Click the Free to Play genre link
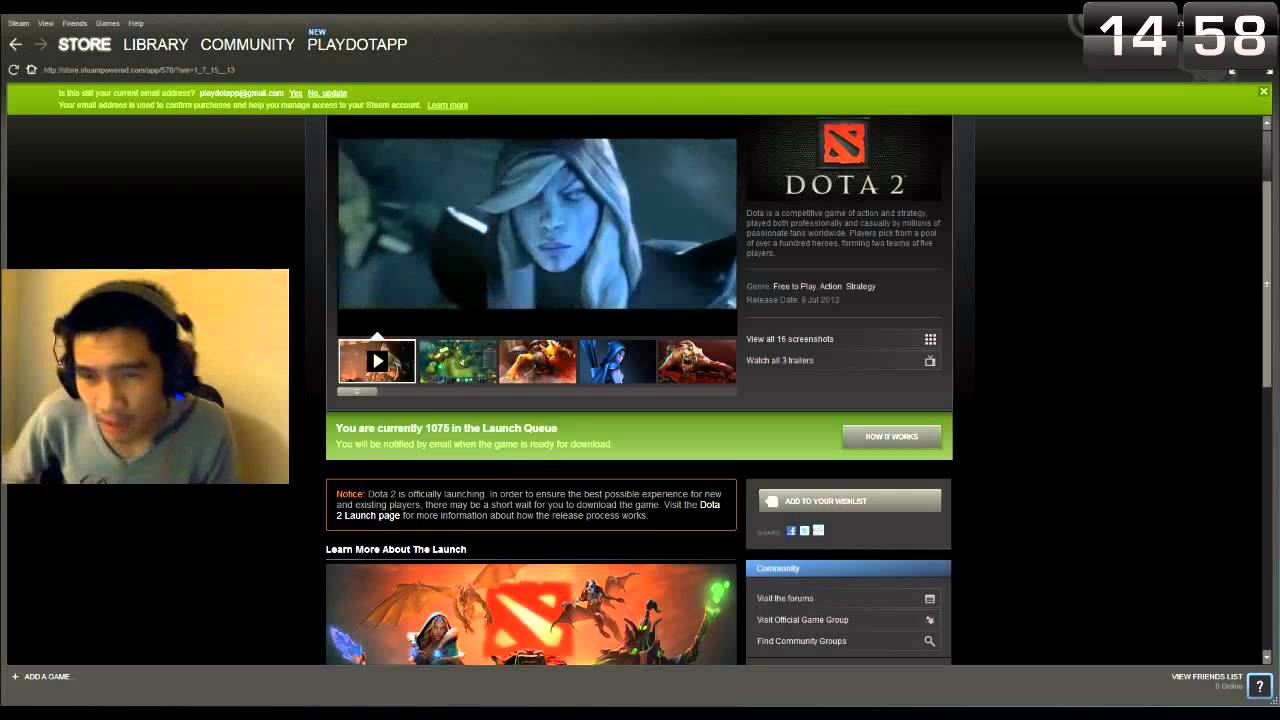Image resolution: width=1280 pixels, height=720 pixels. (794, 287)
